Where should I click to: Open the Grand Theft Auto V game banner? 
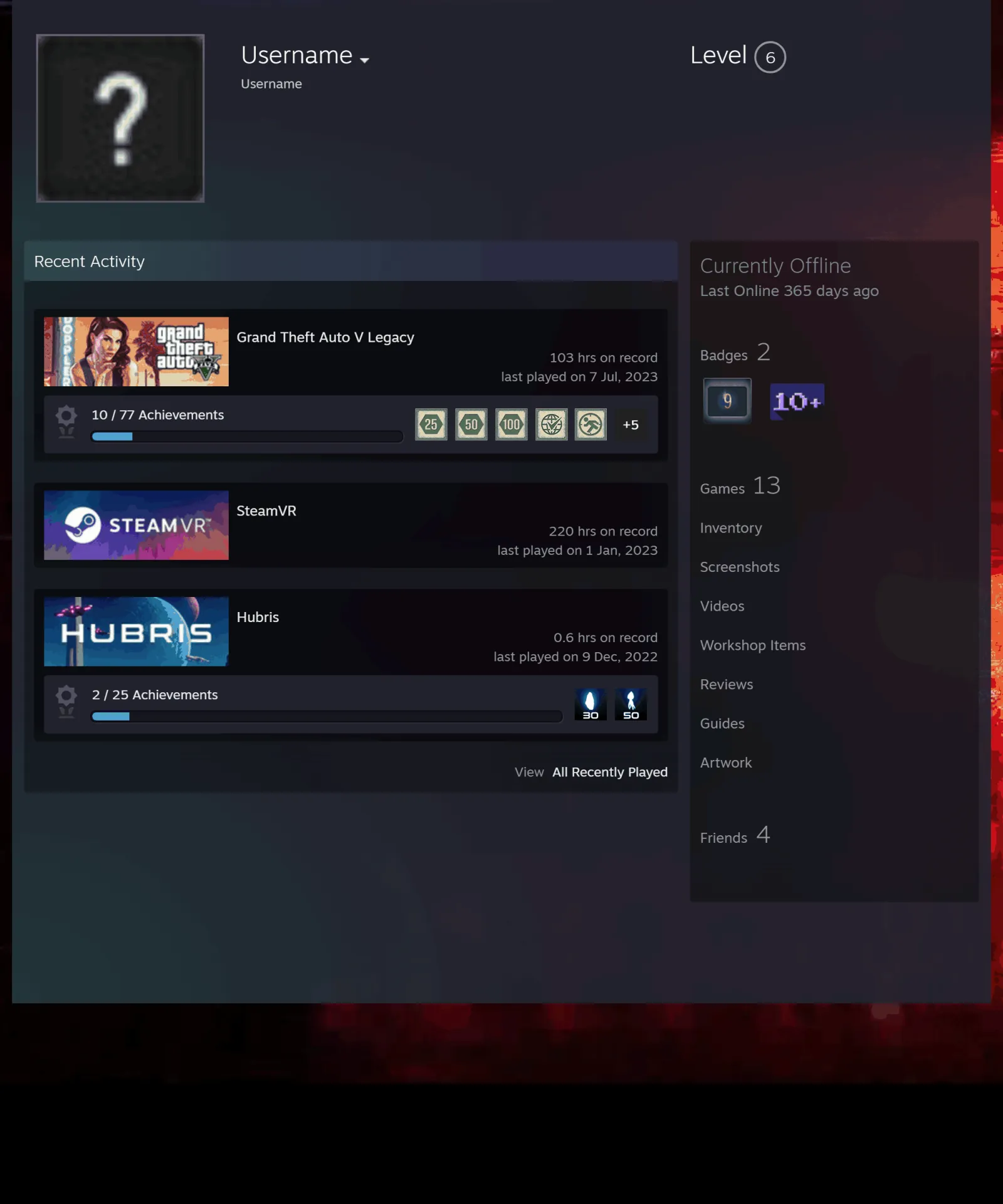136,351
